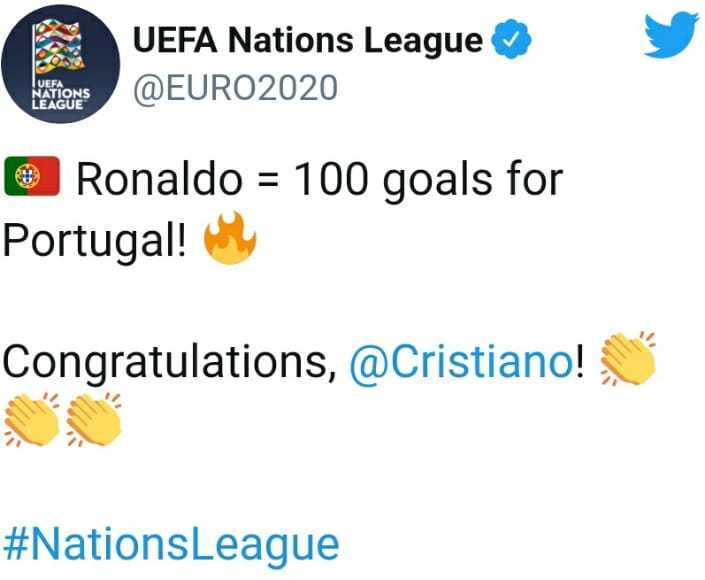Viewport: 705px width, 580px height.
Task: Select the second clapping emoji on bottom row
Action: tap(94, 419)
